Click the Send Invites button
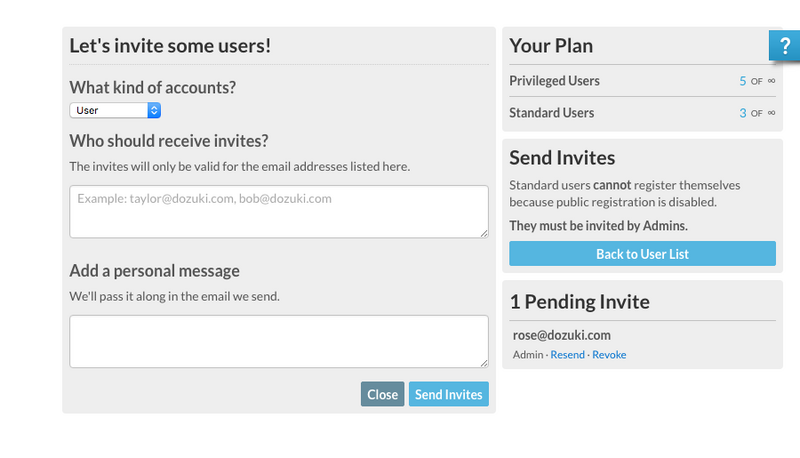The image size is (800, 458). 449,394
